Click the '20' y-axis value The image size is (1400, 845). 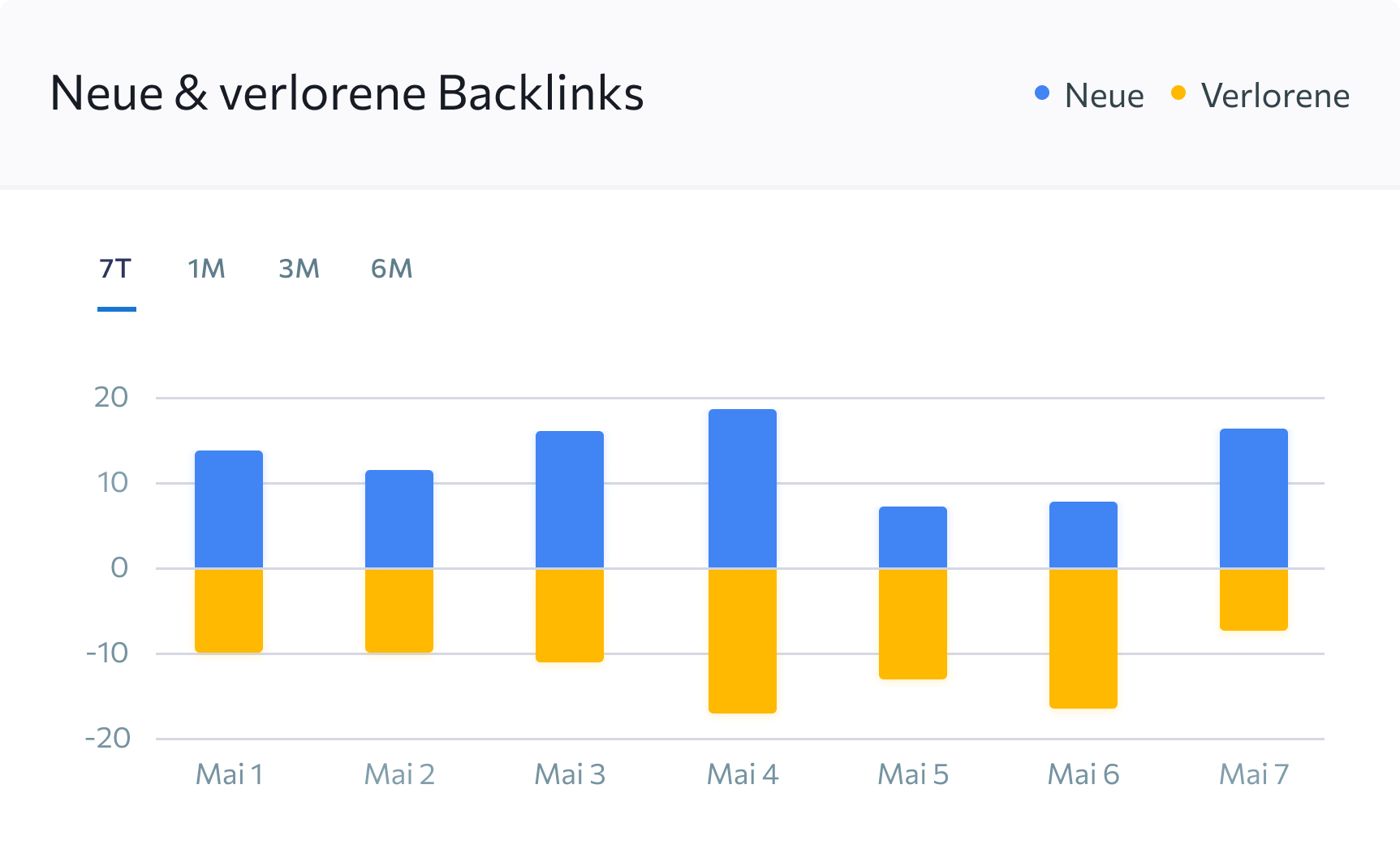click(111, 398)
